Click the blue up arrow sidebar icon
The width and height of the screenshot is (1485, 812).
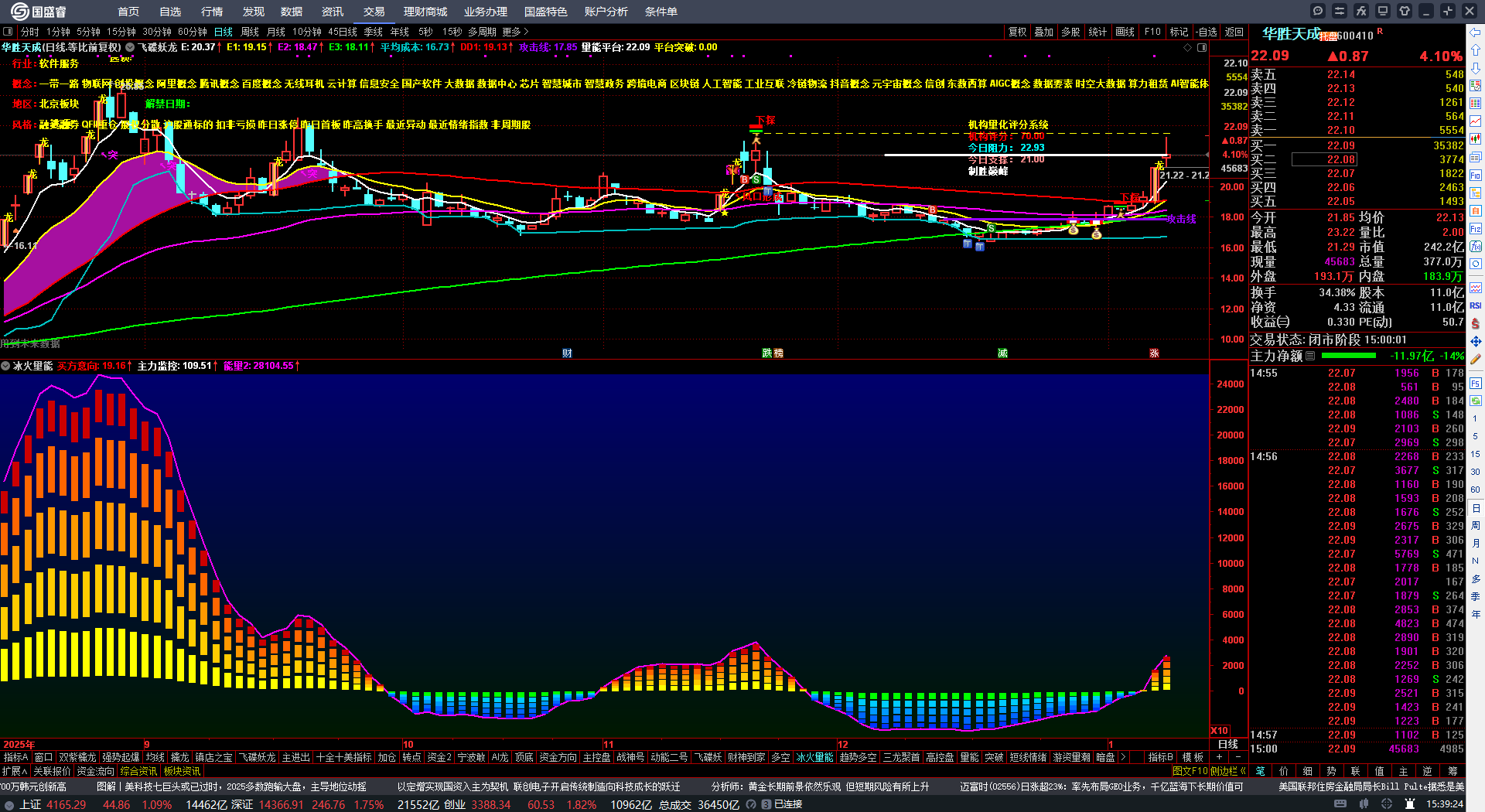pyautogui.click(x=1476, y=50)
